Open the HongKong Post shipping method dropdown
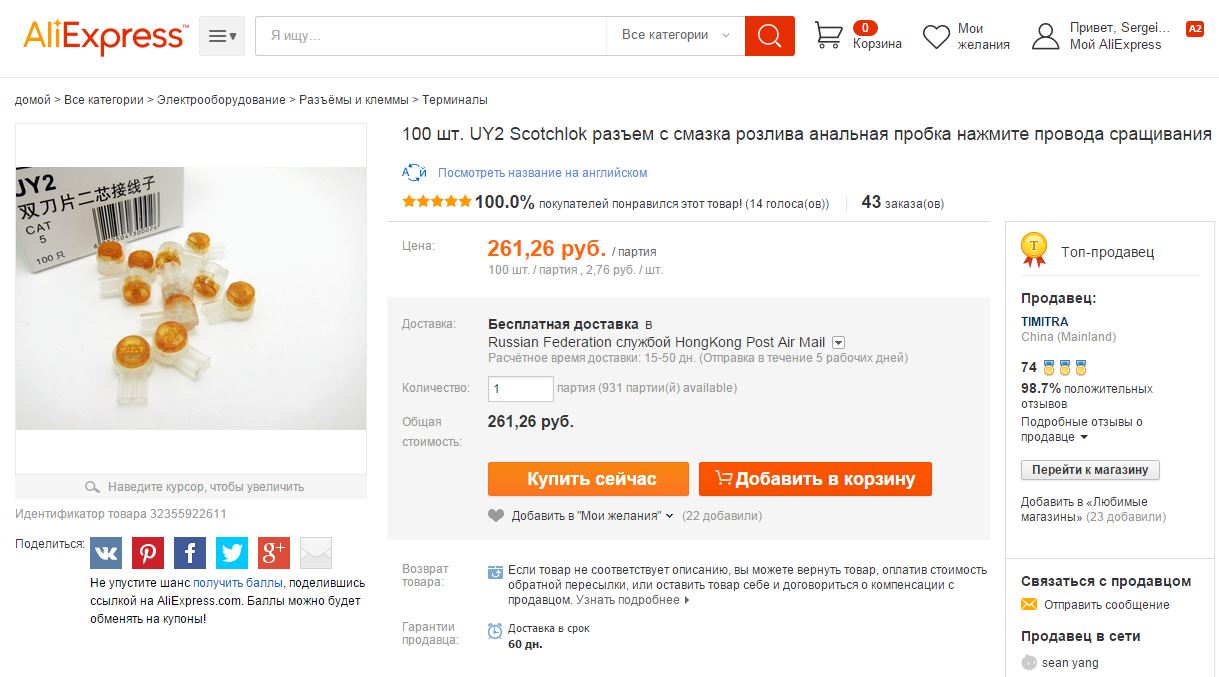This screenshot has height=677, width=1219. point(838,342)
